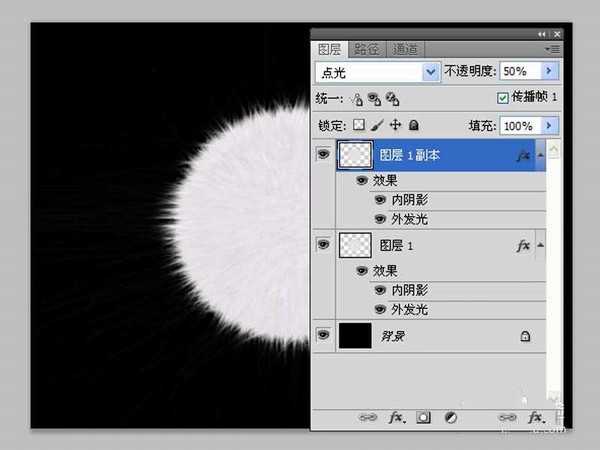Hide the 图层 1副本 layer
The width and height of the screenshot is (600, 450).
323,155
